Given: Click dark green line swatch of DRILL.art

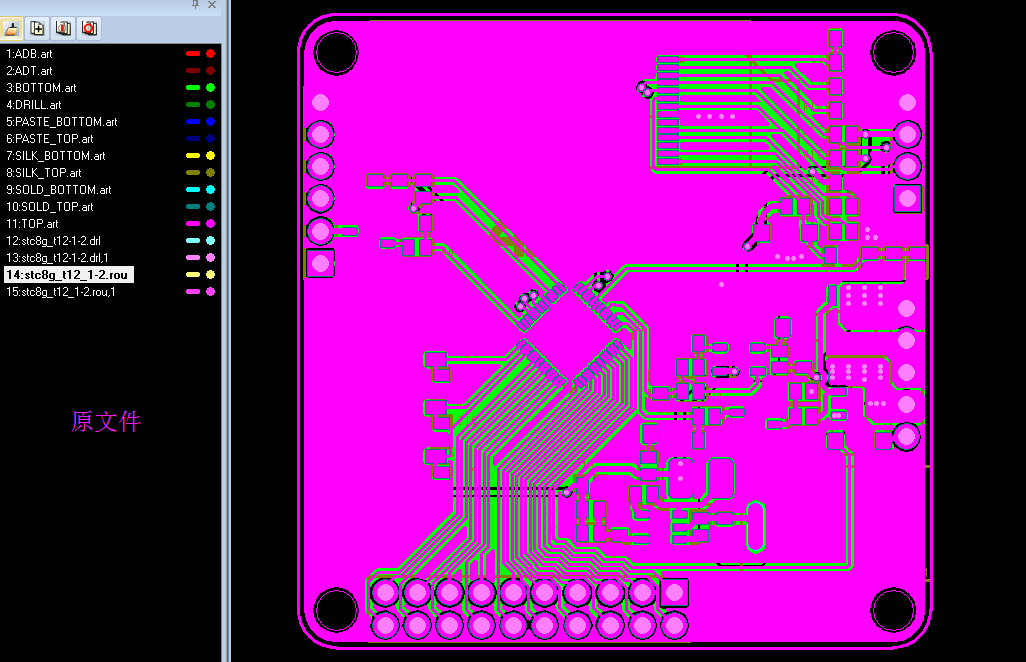Looking at the screenshot, I should (193, 105).
